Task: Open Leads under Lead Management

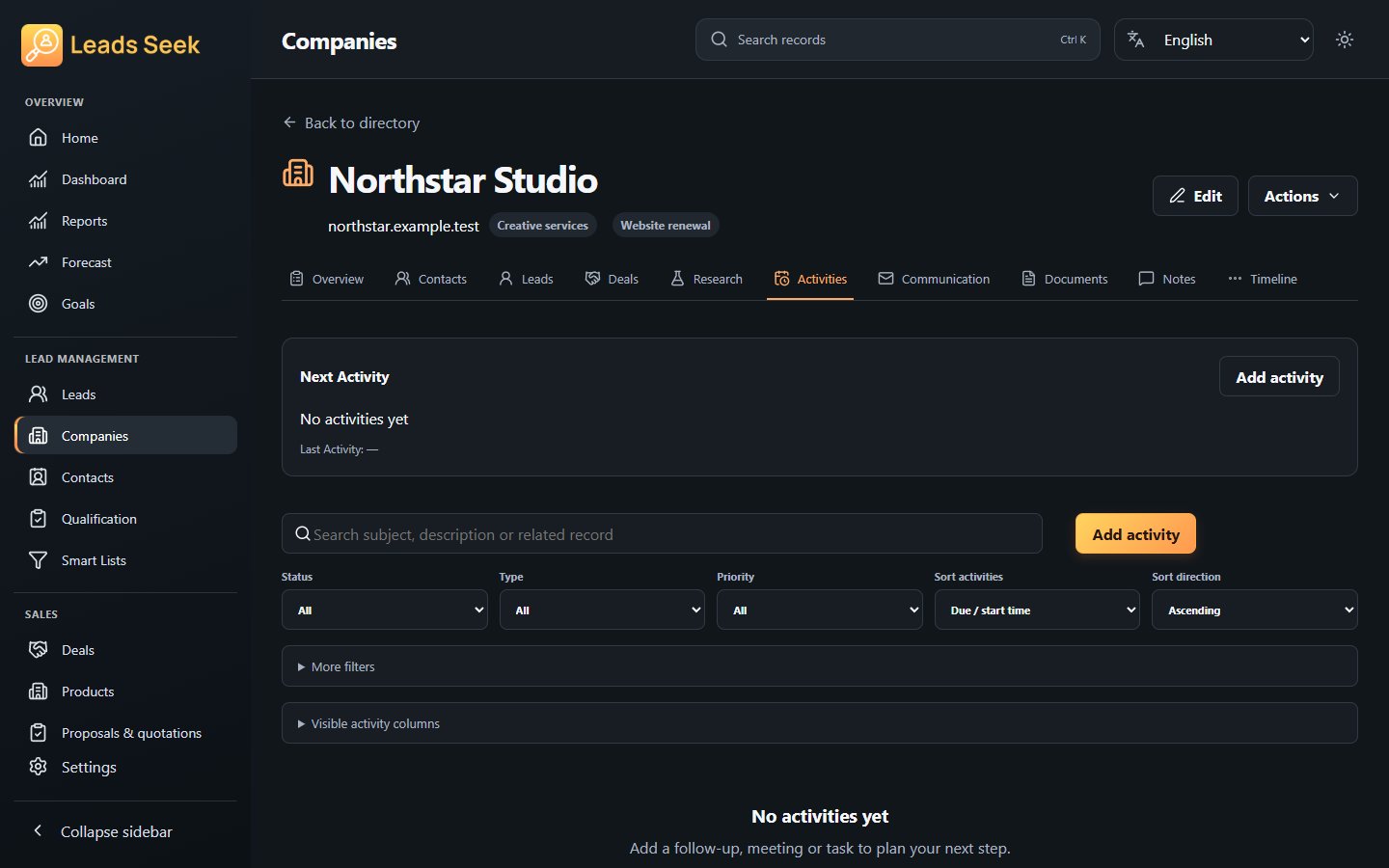Action: (x=125, y=394)
